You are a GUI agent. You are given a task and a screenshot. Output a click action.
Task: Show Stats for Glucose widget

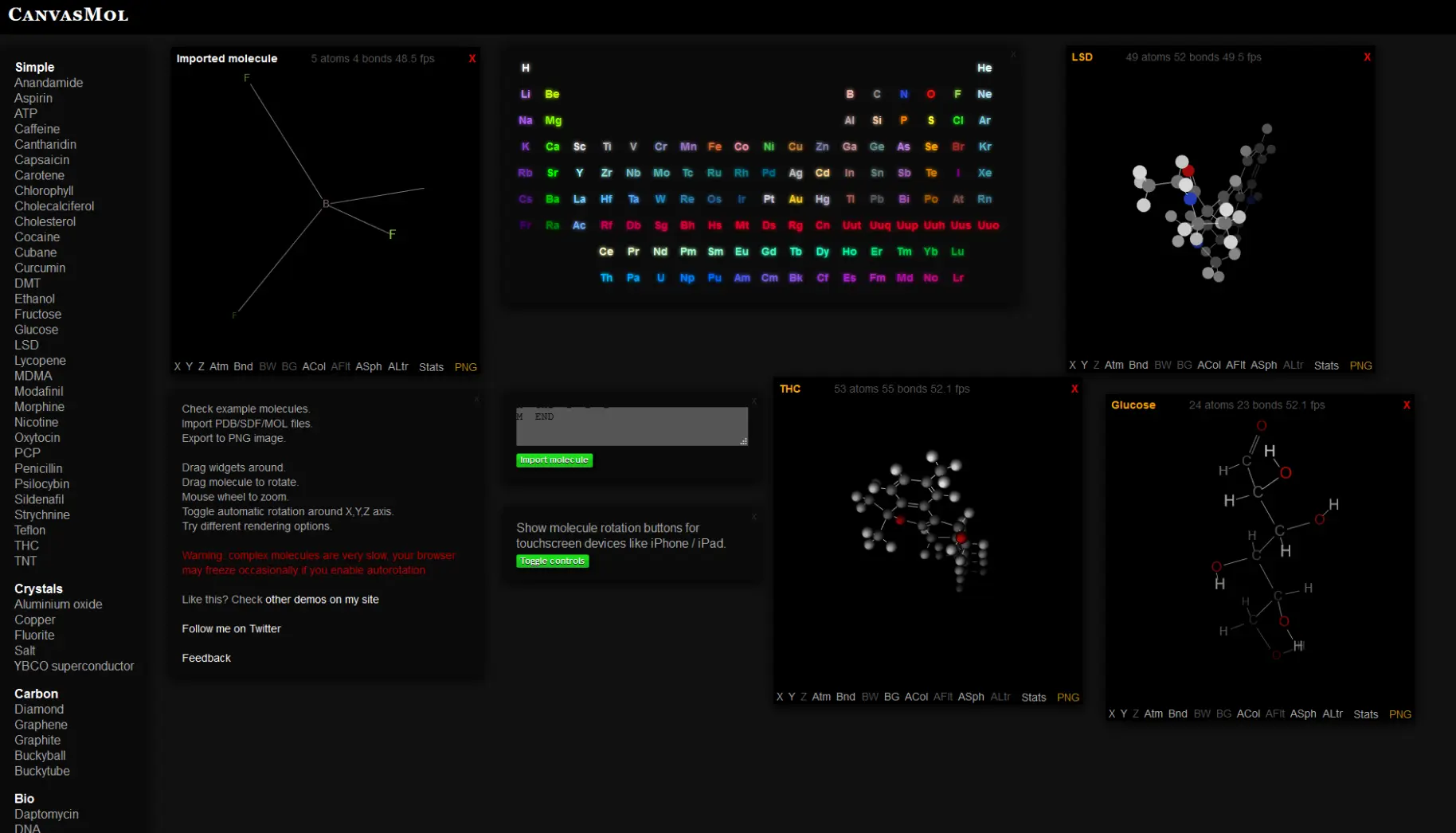pyautogui.click(x=1366, y=714)
